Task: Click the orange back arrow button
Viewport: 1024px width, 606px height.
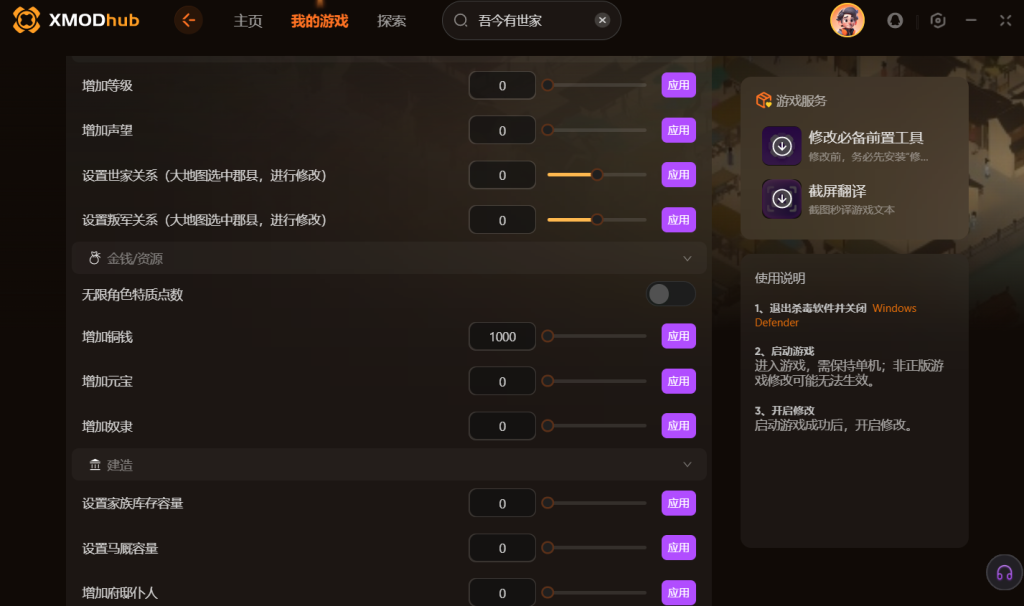Action: click(x=188, y=20)
